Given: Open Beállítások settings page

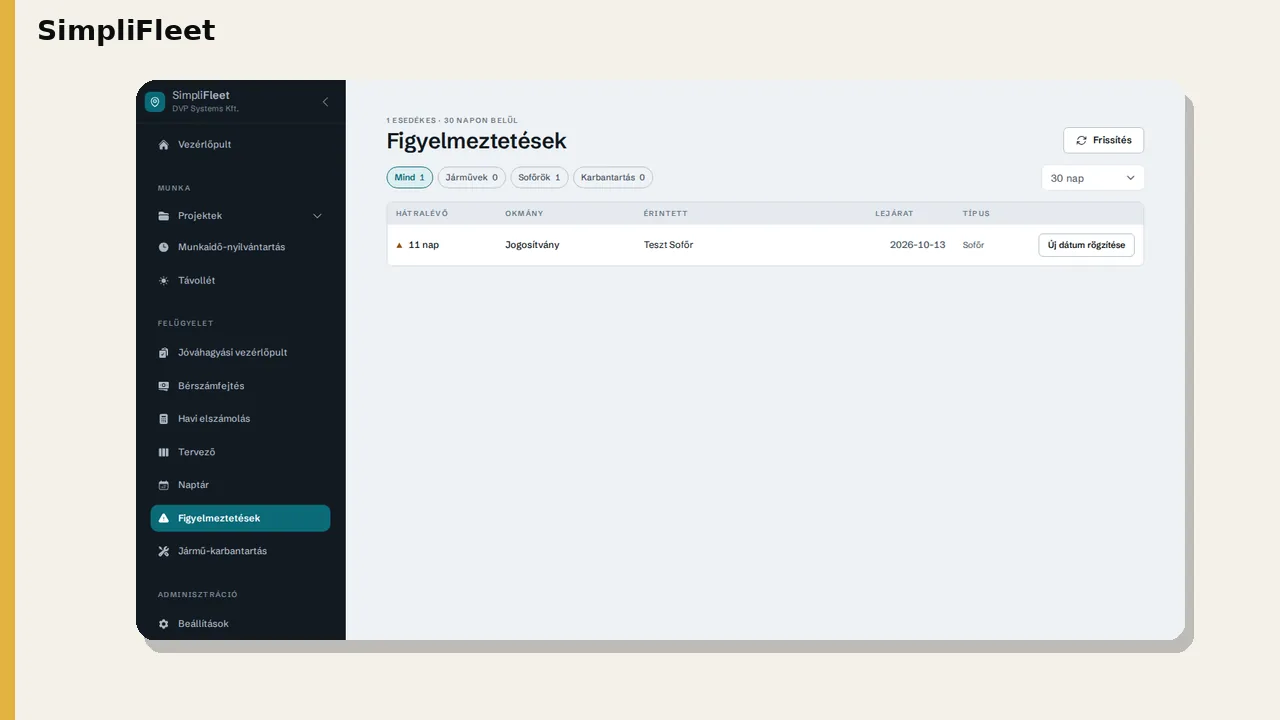Looking at the screenshot, I should [x=240, y=624].
